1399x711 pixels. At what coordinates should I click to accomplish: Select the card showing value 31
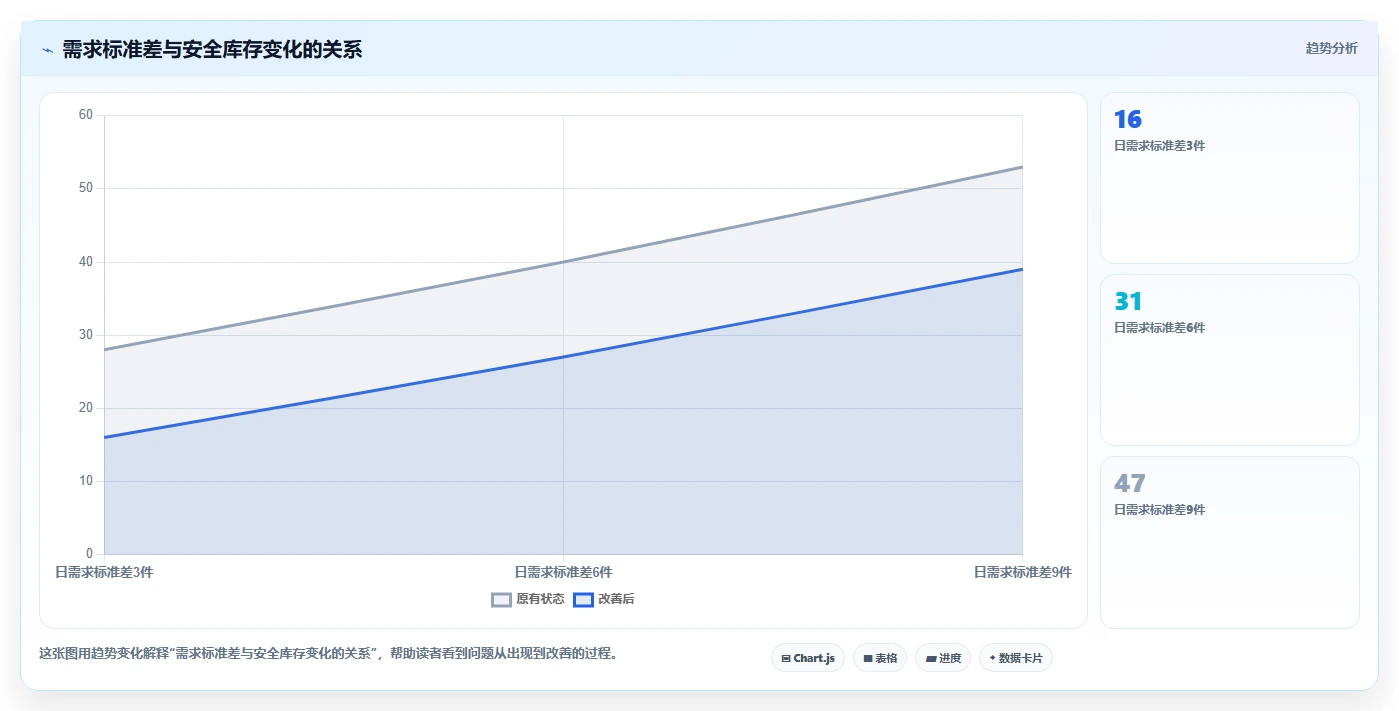pyautogui.click(x=1230, y=360)
